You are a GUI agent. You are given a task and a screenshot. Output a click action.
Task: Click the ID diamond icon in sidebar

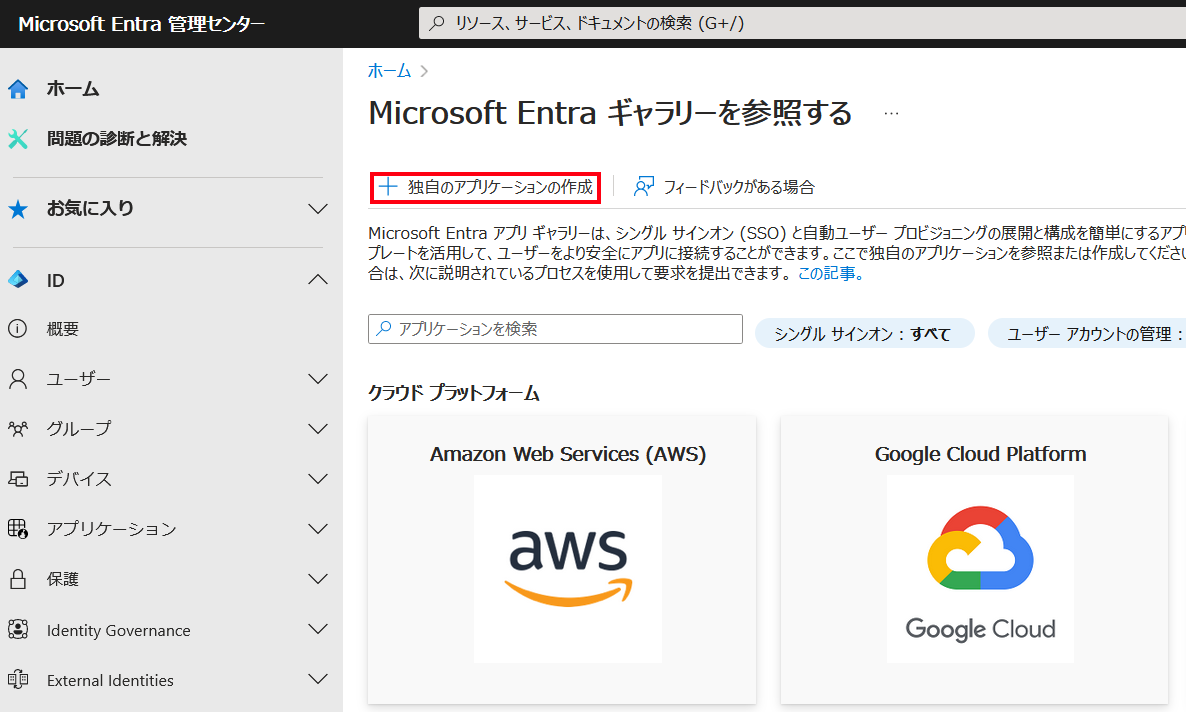pyautogui.click(x=18, y=280)
